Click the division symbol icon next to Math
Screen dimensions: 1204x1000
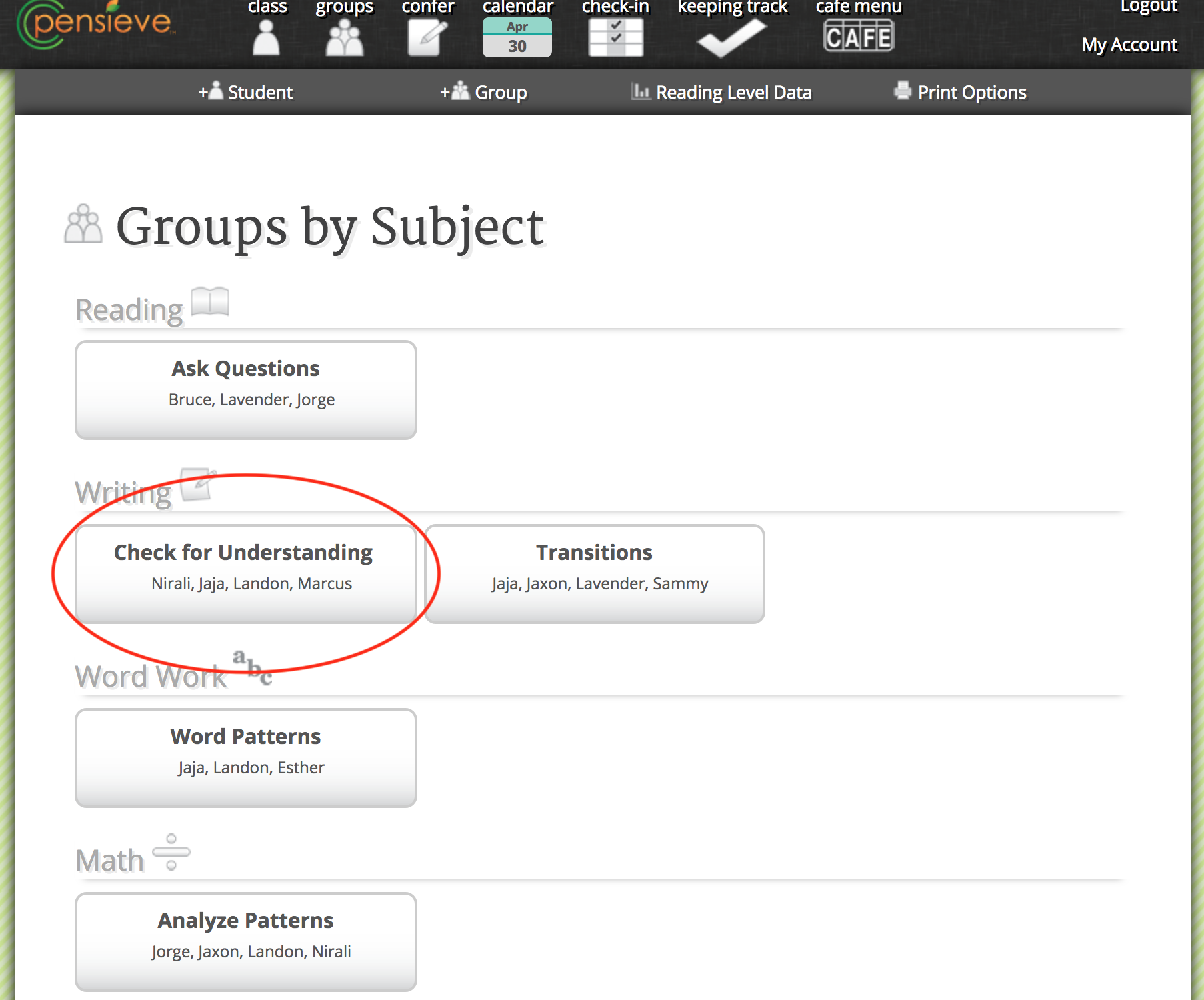171,852
